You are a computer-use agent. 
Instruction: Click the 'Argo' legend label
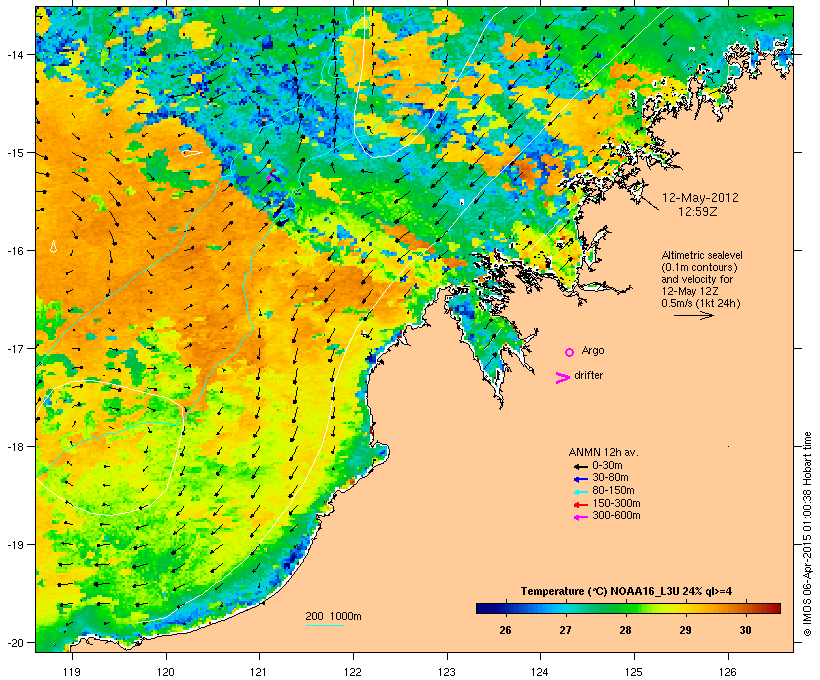(x=593, y=350)
